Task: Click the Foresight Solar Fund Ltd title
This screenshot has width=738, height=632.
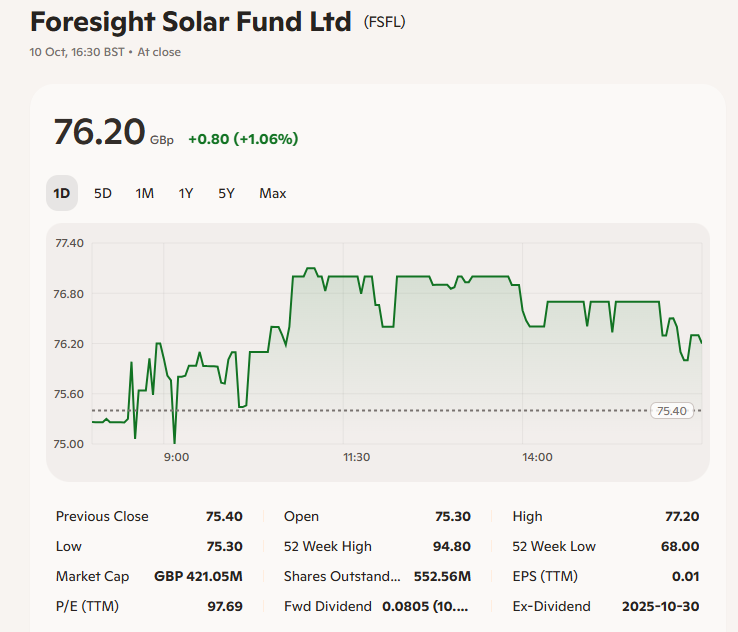Action: click(191, 21)
